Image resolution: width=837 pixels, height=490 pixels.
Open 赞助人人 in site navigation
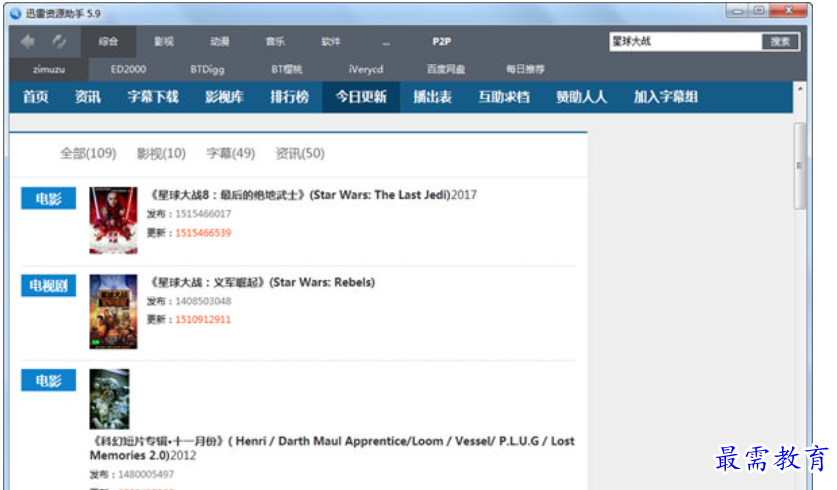point(581,97)
